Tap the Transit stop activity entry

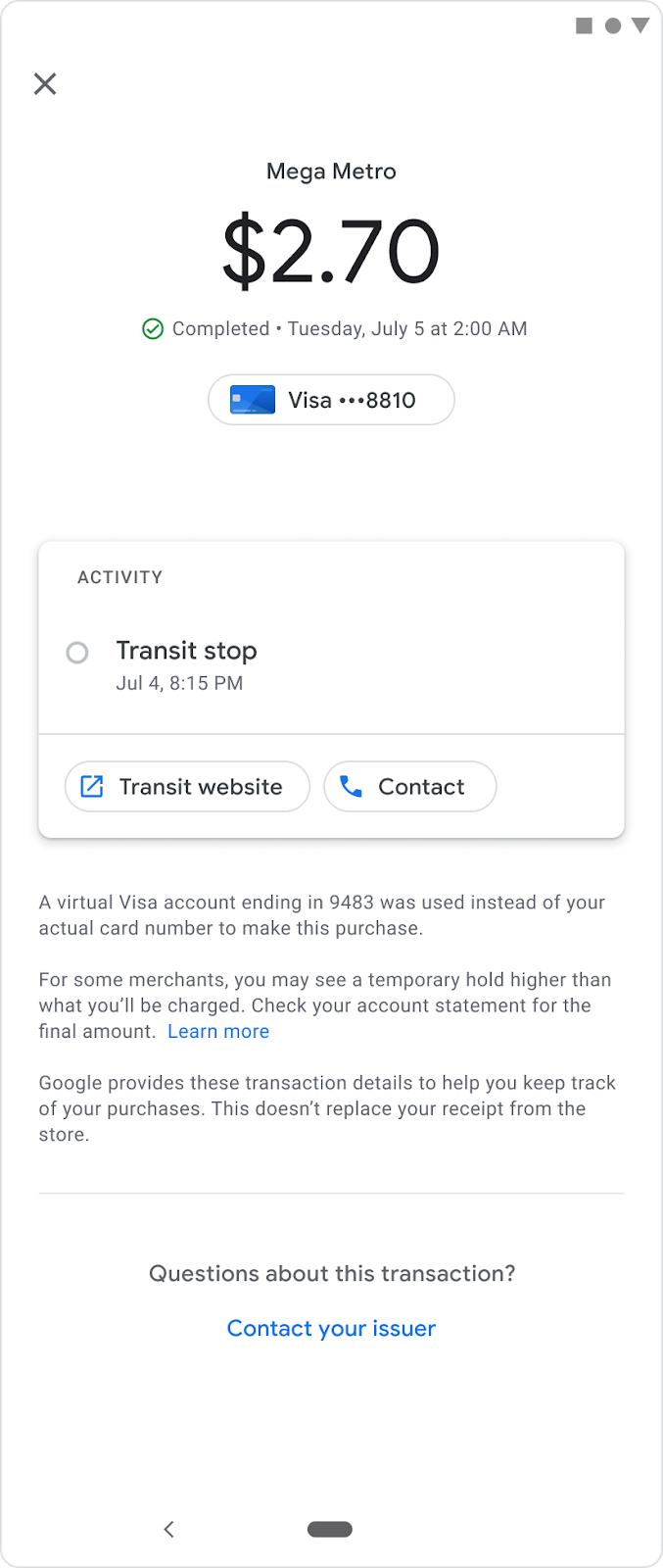(x=186, y=664)
